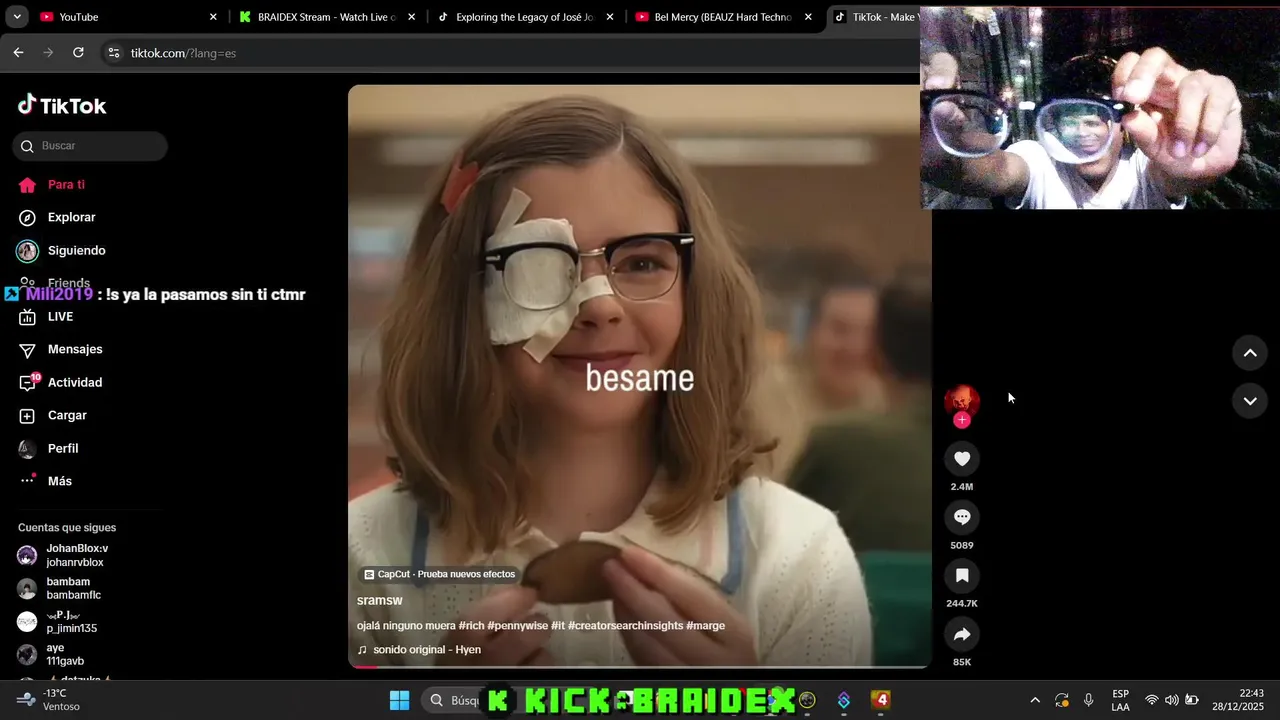Open the Explorar page
Screen dimensions: 1280x720
[x=71, y=217]
